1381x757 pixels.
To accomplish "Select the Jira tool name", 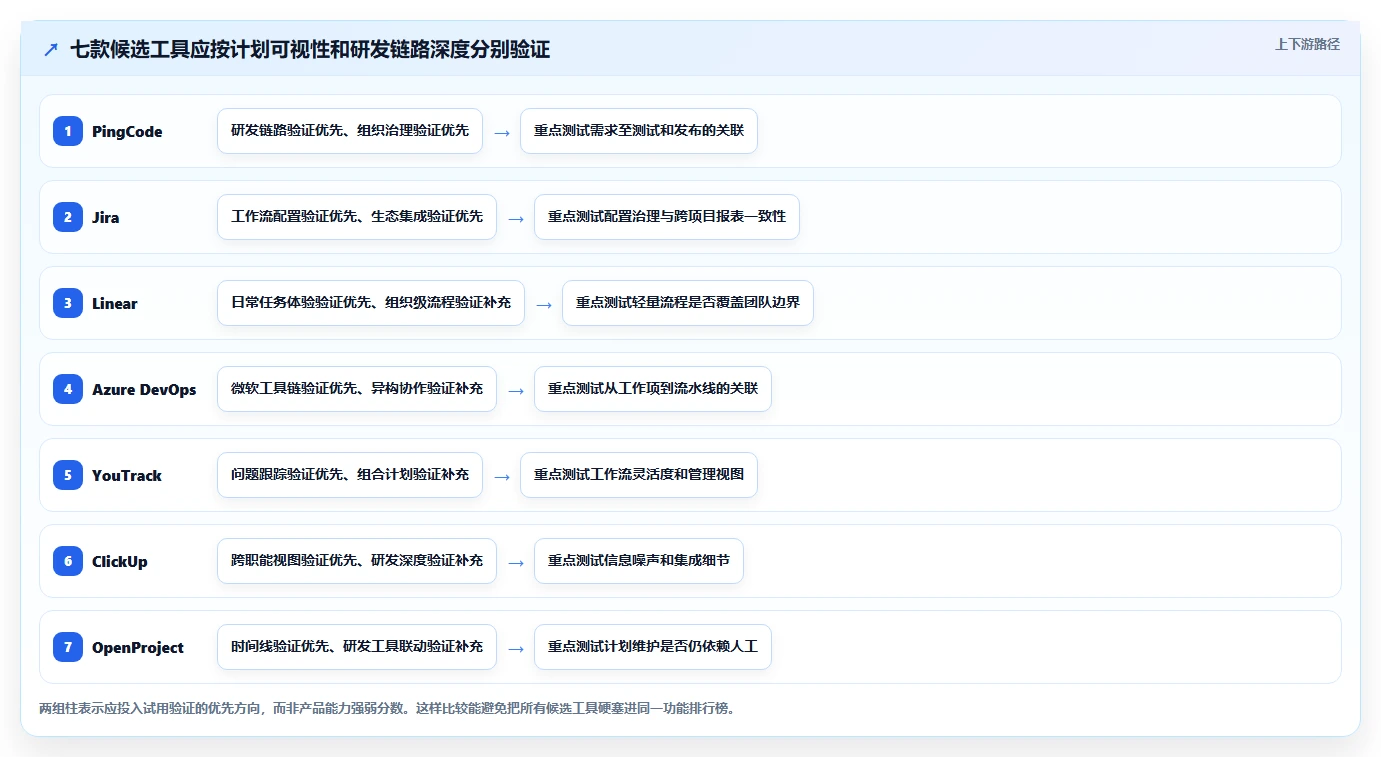I will pyautogui.click(x=106, y=218).
